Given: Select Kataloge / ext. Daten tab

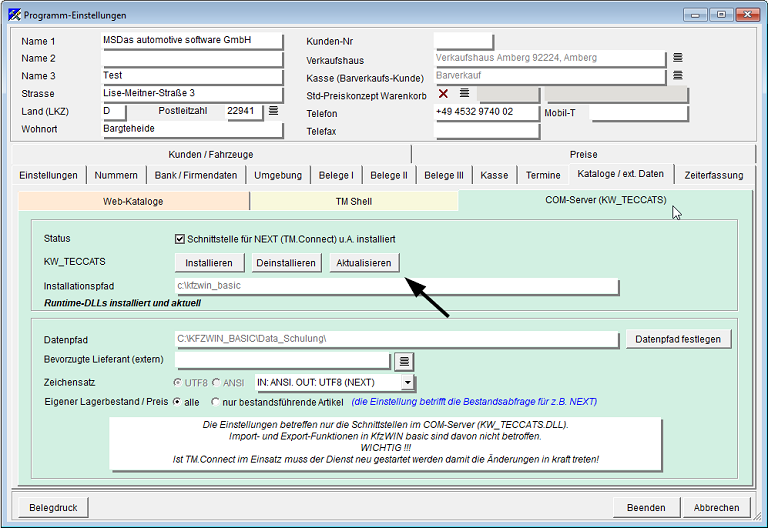Looking at the screenshot, I should 621,174.
